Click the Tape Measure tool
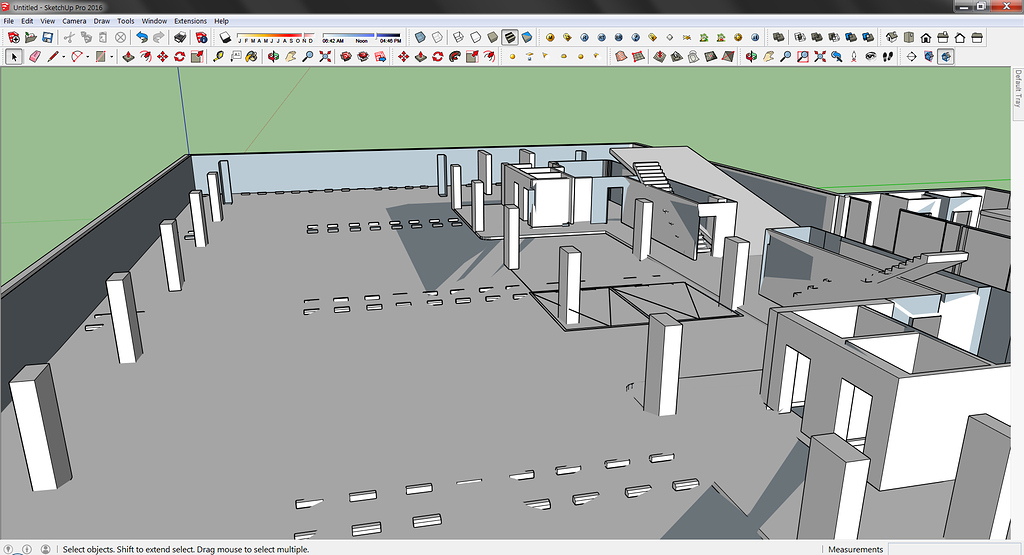This screenshot has width=1024, height=555. [218, 57]
